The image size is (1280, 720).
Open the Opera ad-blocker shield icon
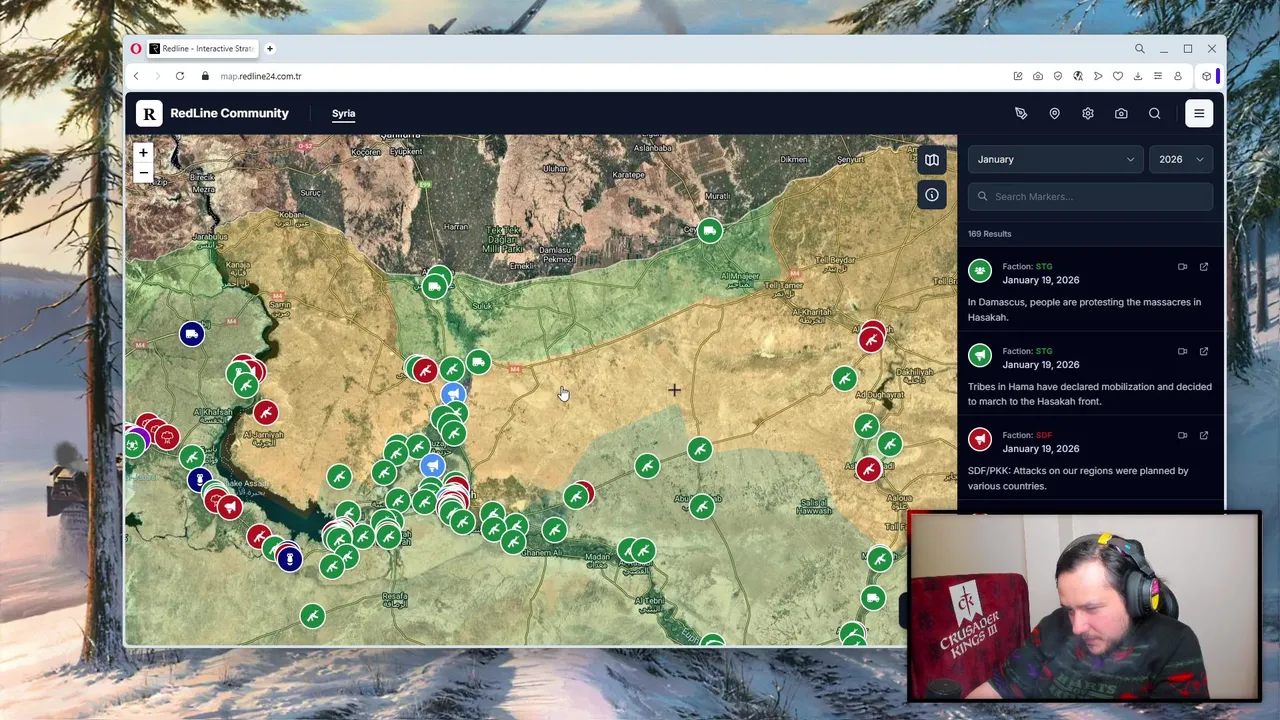coord(1058,76)
